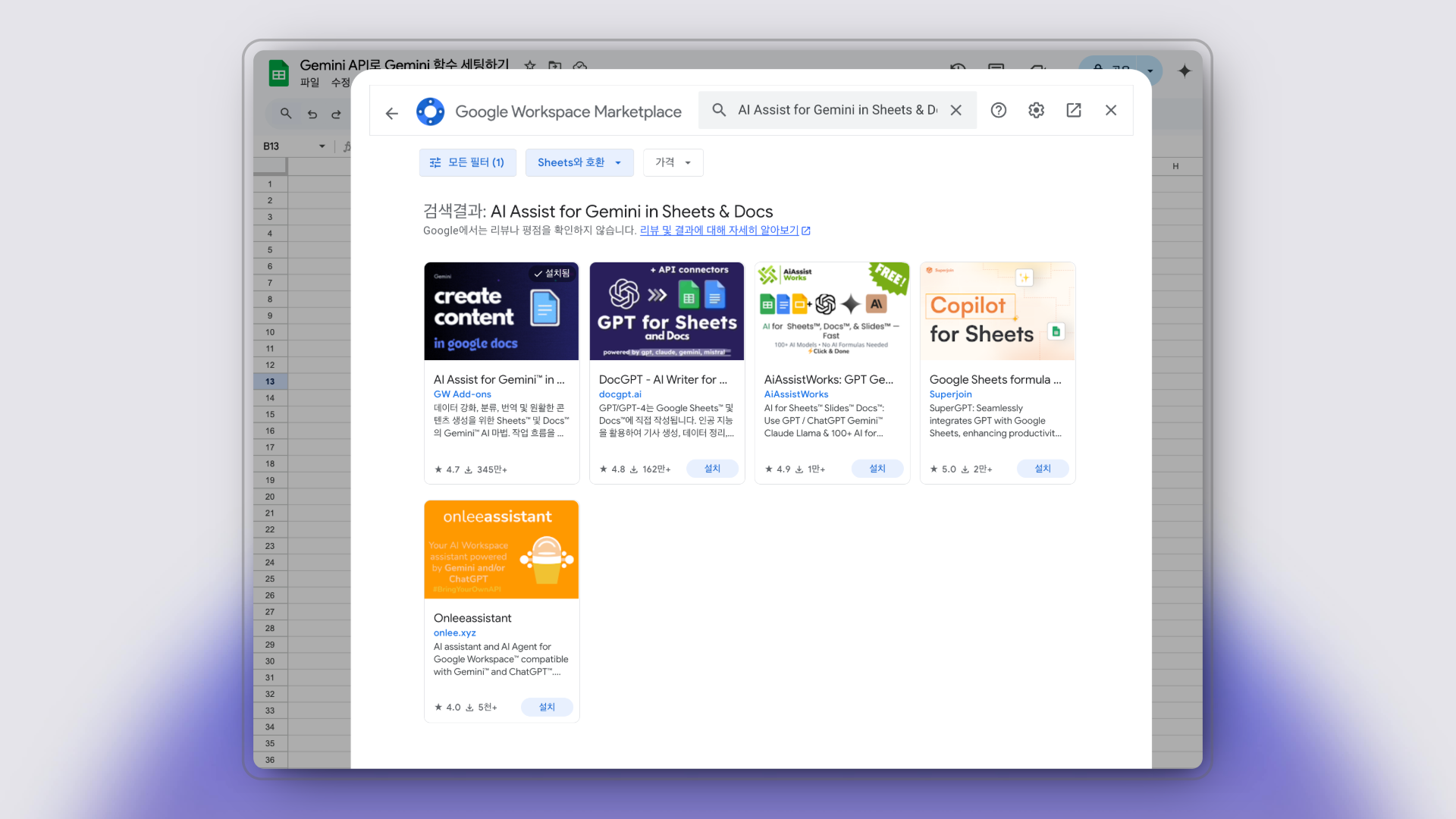Open onleeassistant card thumbnail
Image resolution: width=1456 pixels, height=819 pixels.
[x=501, y=549]
